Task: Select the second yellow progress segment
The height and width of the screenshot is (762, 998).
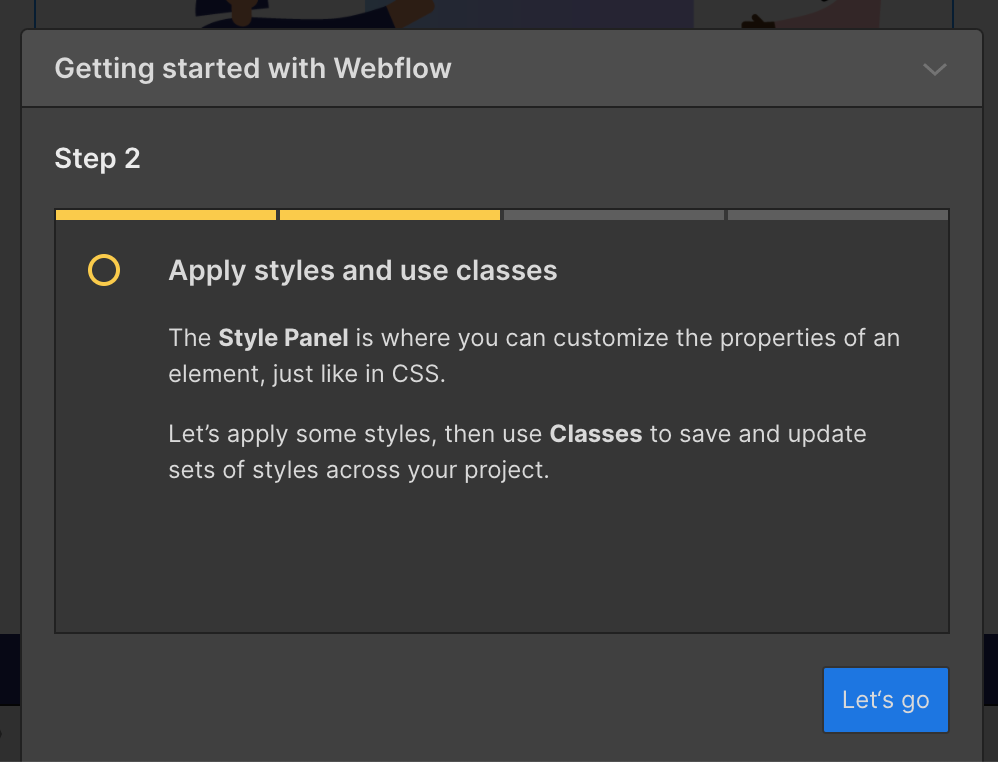Action: click(x=390, y=215)
